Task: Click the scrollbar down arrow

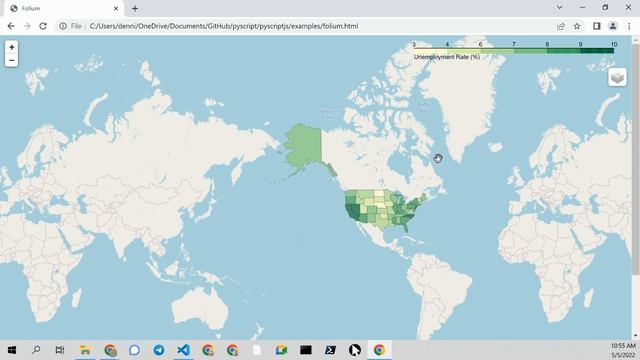Action: point(636,336)
